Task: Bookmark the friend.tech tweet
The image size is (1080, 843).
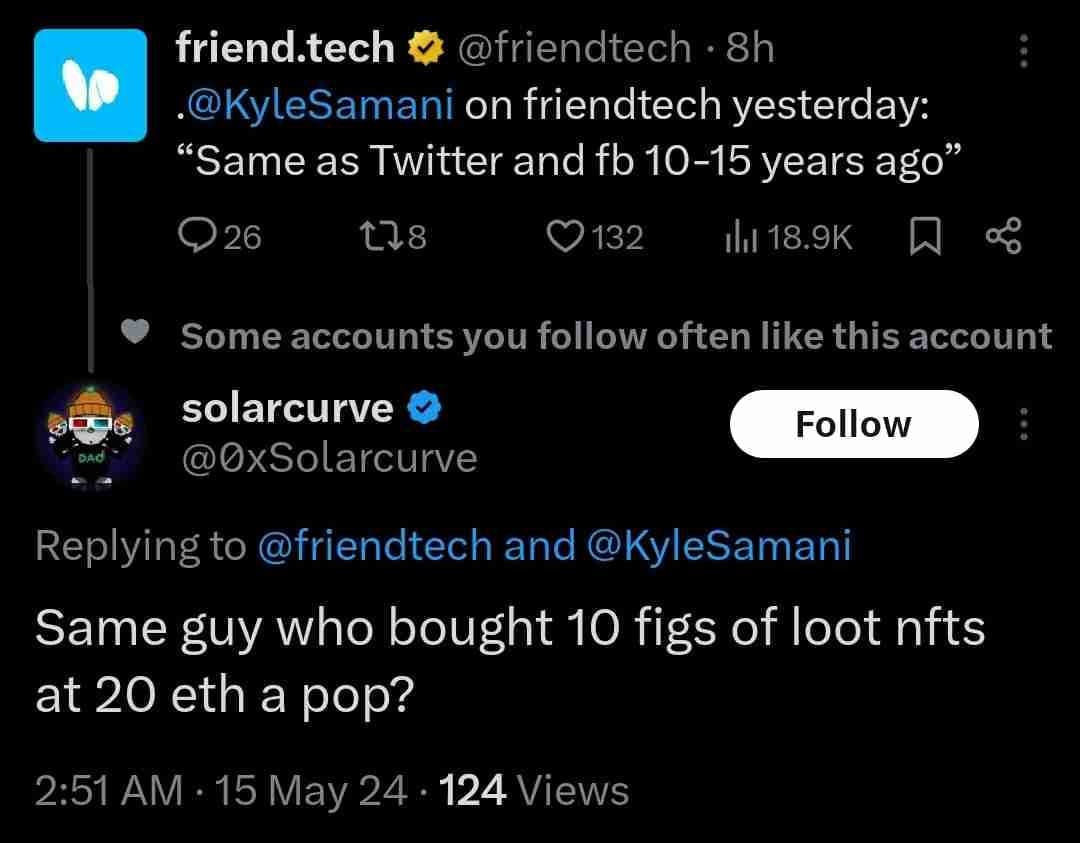Action: click(925, 236)
